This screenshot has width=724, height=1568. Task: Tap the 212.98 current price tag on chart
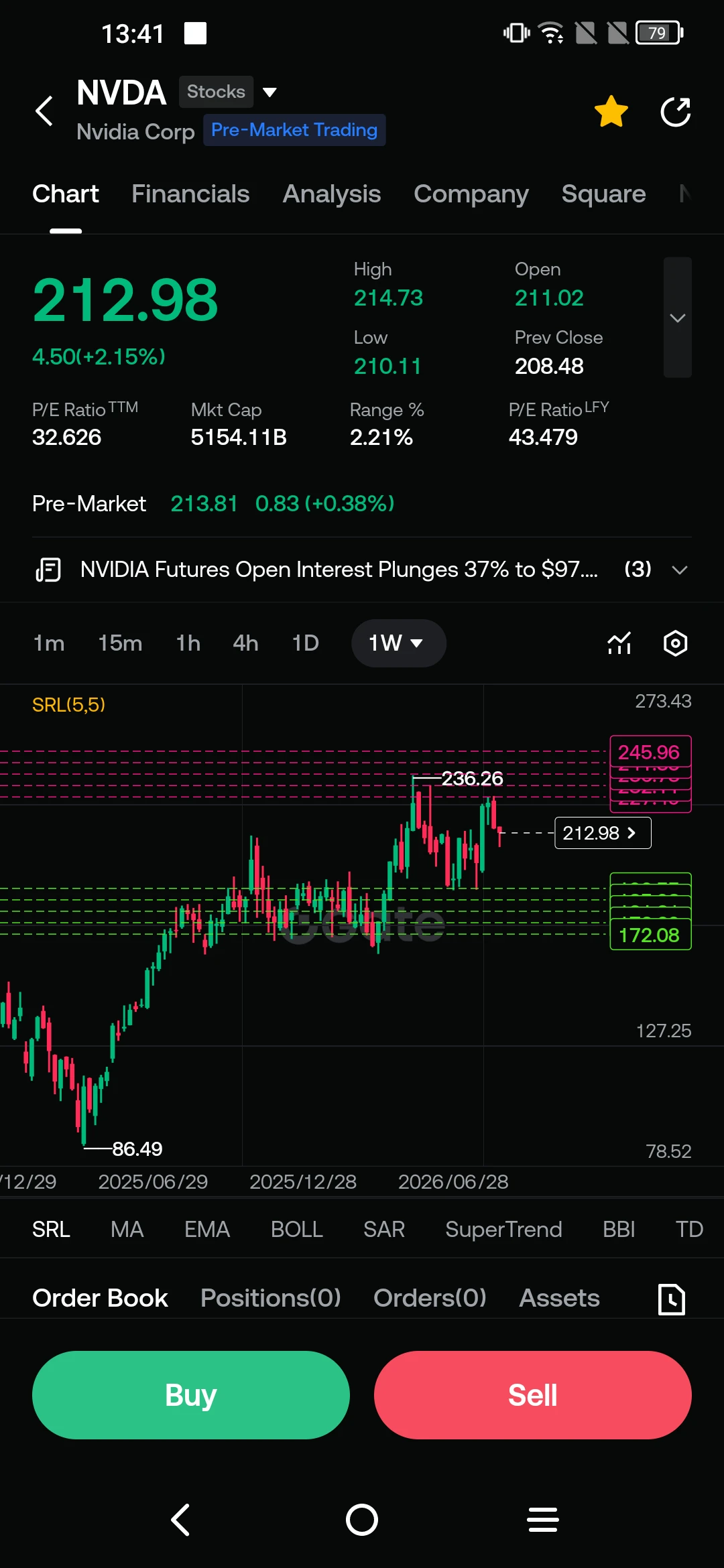[x=603, y=833]
